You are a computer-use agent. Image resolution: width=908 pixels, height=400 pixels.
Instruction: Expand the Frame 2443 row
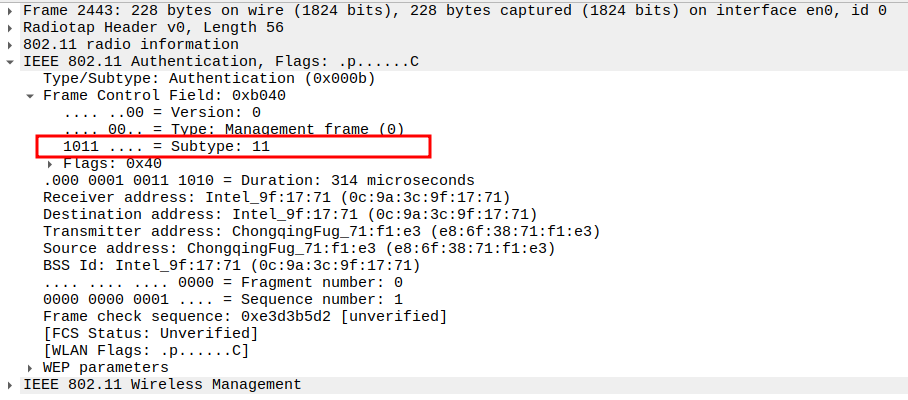[x=11, y=11]
